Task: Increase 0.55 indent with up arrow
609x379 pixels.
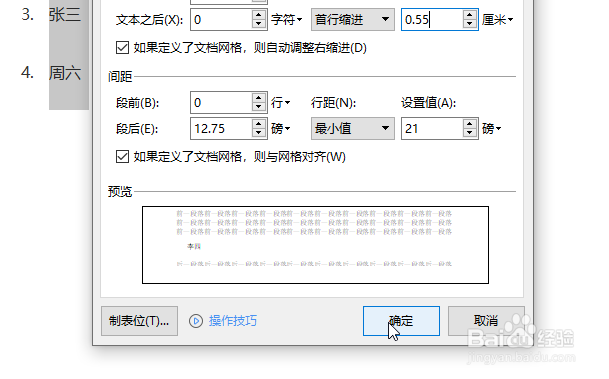Action: pos(470,15)
